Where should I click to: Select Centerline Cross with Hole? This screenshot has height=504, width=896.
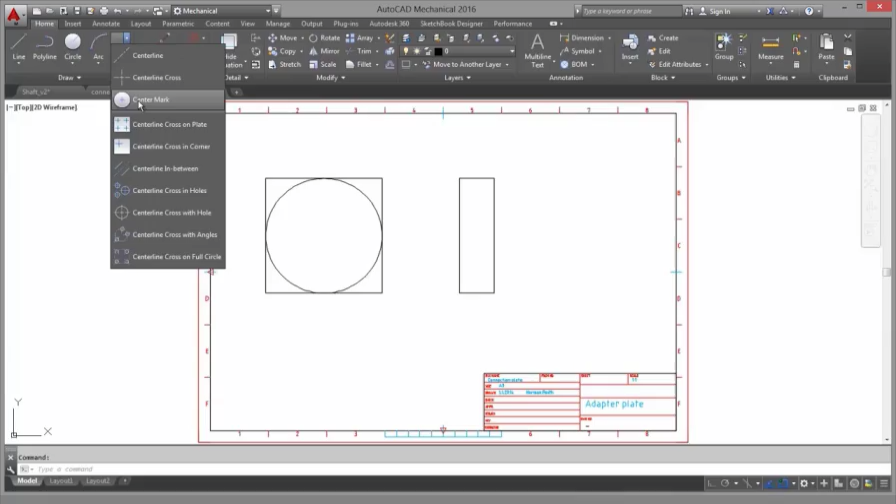click(x=168, y=213)
